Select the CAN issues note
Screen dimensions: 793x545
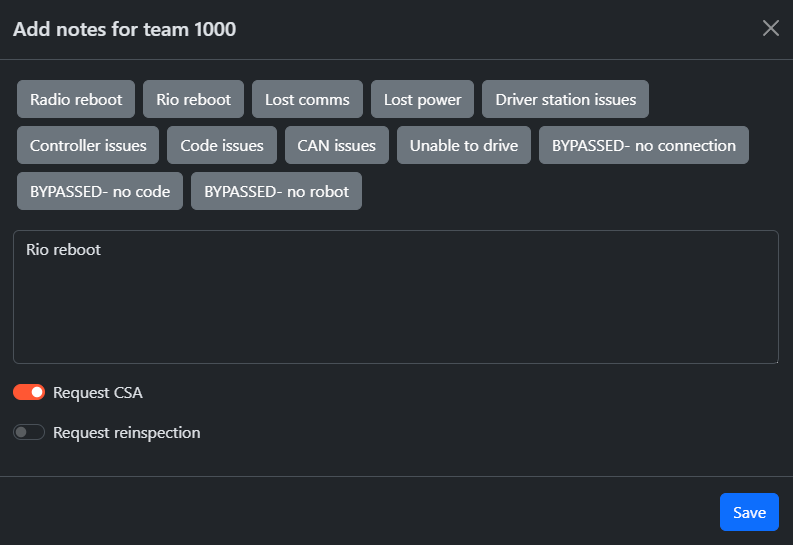pyautogui.click(x=337, y=145)
